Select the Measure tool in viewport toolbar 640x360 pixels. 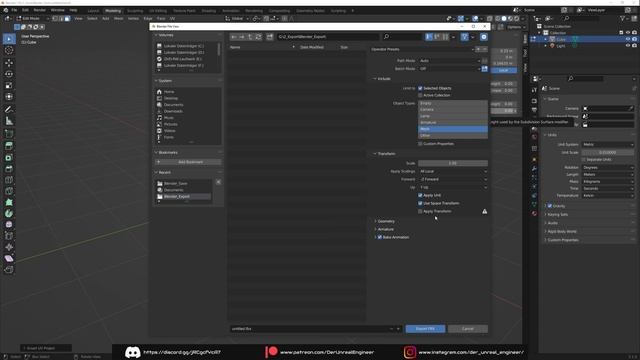pos(9,121)
